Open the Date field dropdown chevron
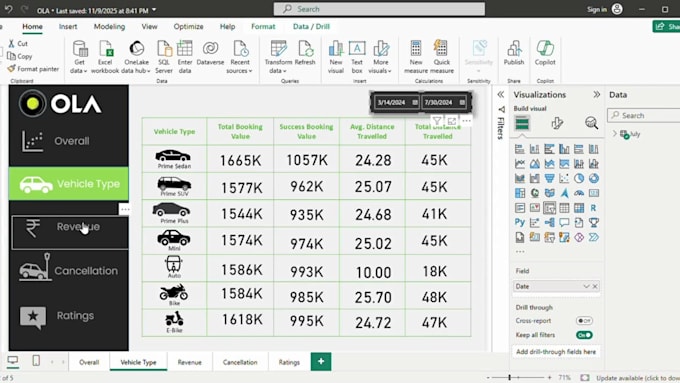680x383 pixels. pos(586,286)
